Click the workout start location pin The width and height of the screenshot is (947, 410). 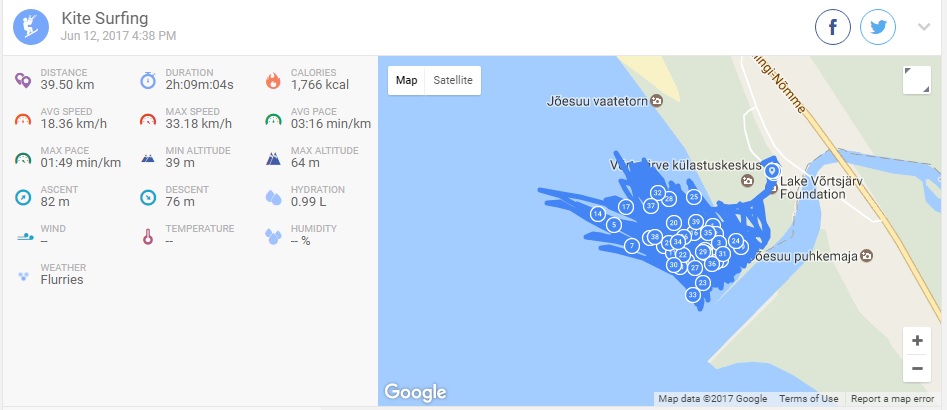[x=771, y=172]
